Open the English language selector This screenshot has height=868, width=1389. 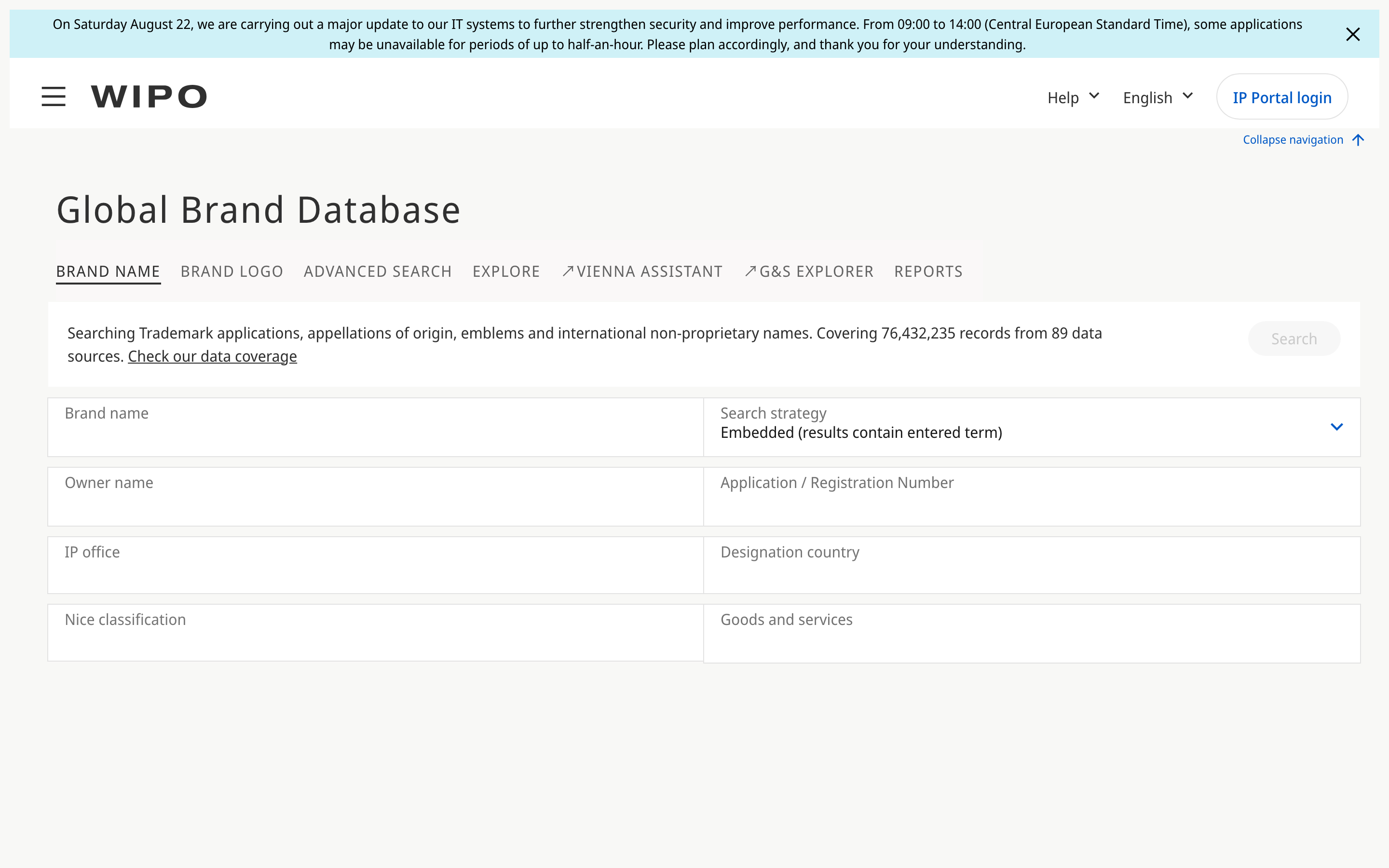coord(1157,97)
